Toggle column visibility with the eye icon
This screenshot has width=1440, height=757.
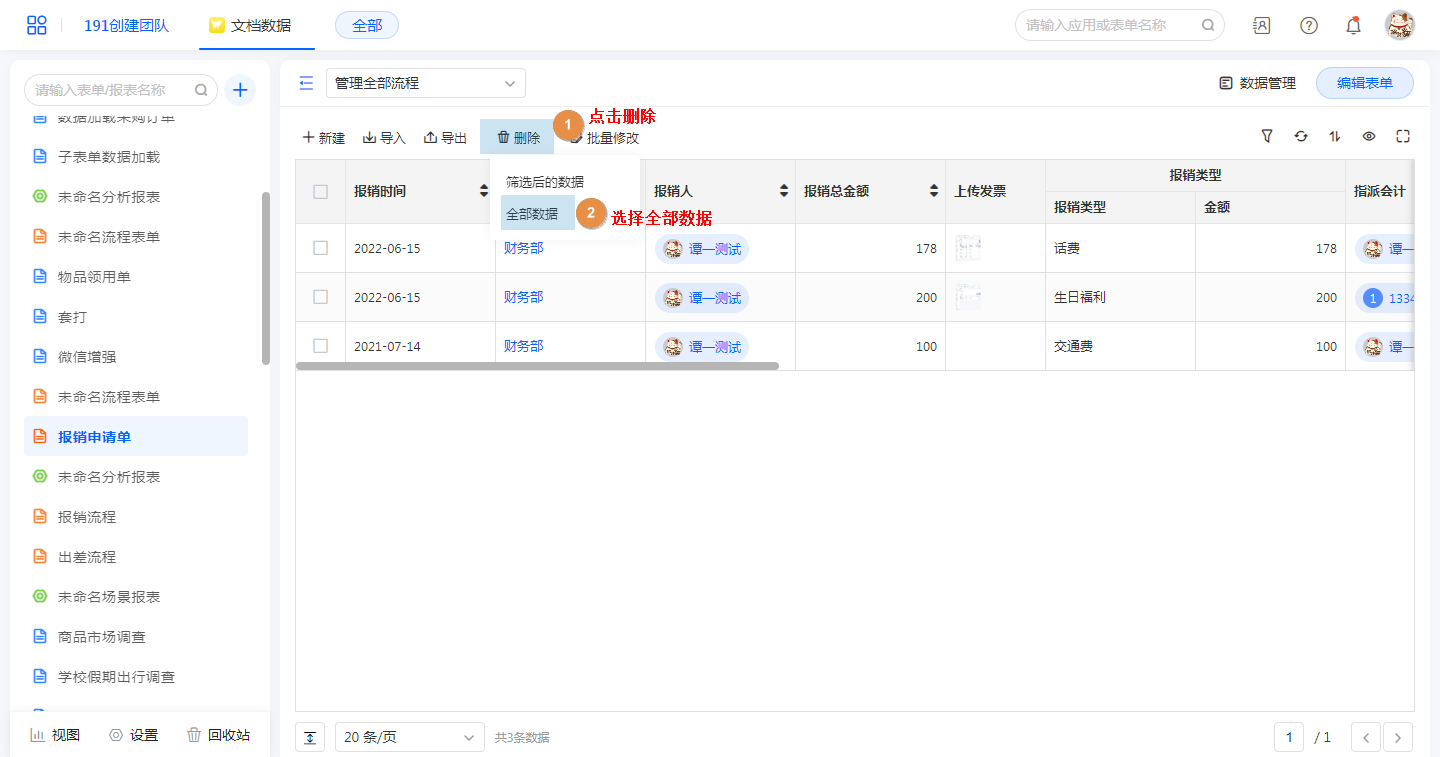pos(1369,136)
